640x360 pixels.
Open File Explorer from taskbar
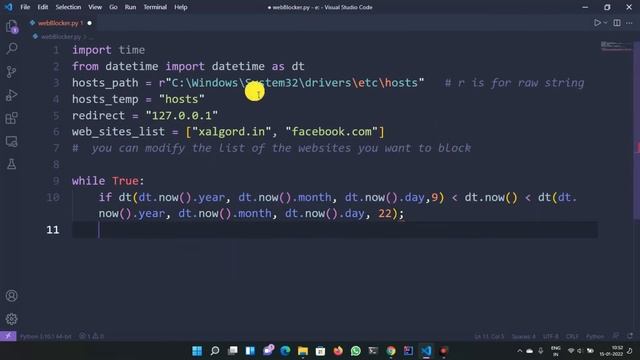[x=303, y=351]
